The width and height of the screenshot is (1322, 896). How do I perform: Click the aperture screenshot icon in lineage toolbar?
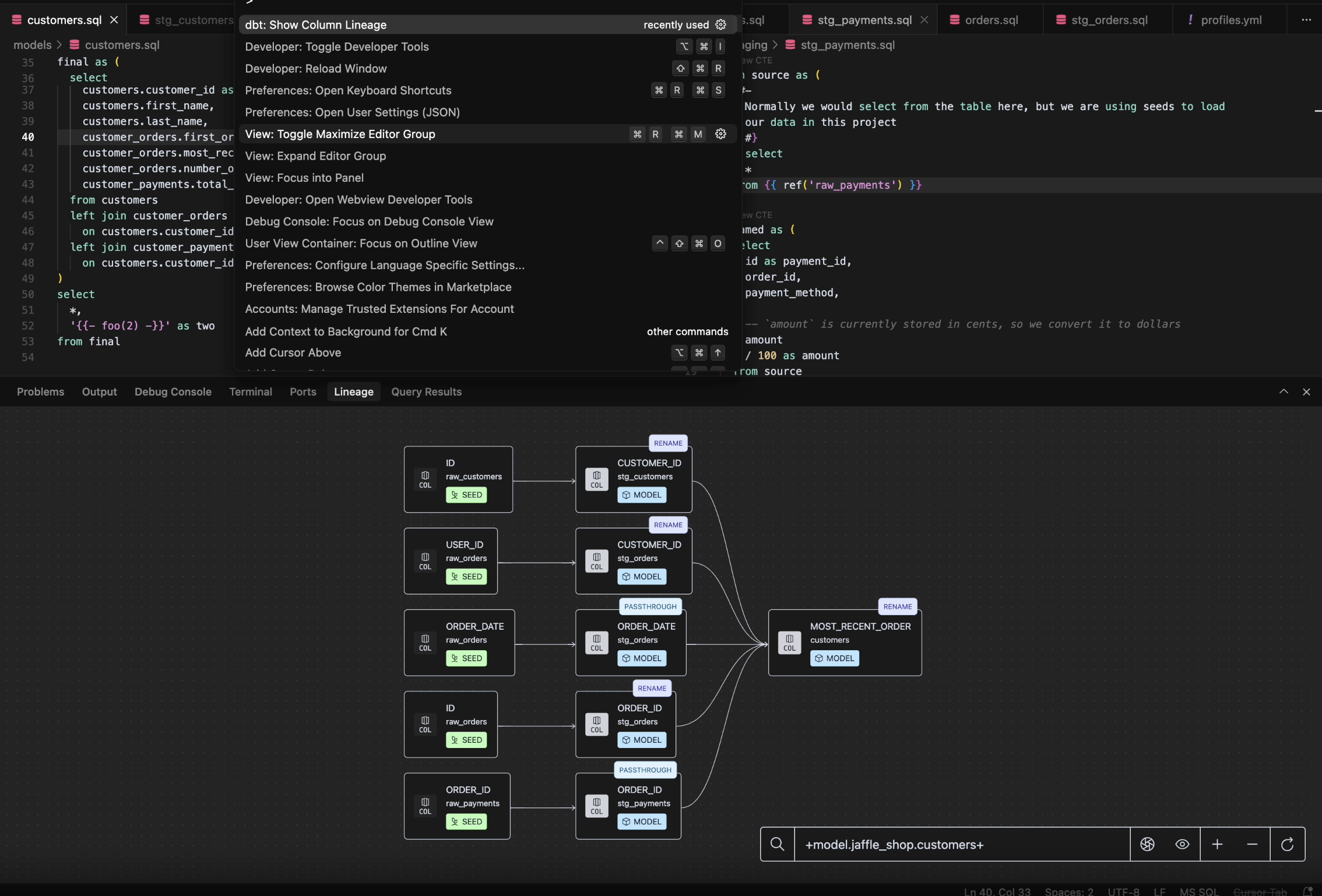point(1147,844)
